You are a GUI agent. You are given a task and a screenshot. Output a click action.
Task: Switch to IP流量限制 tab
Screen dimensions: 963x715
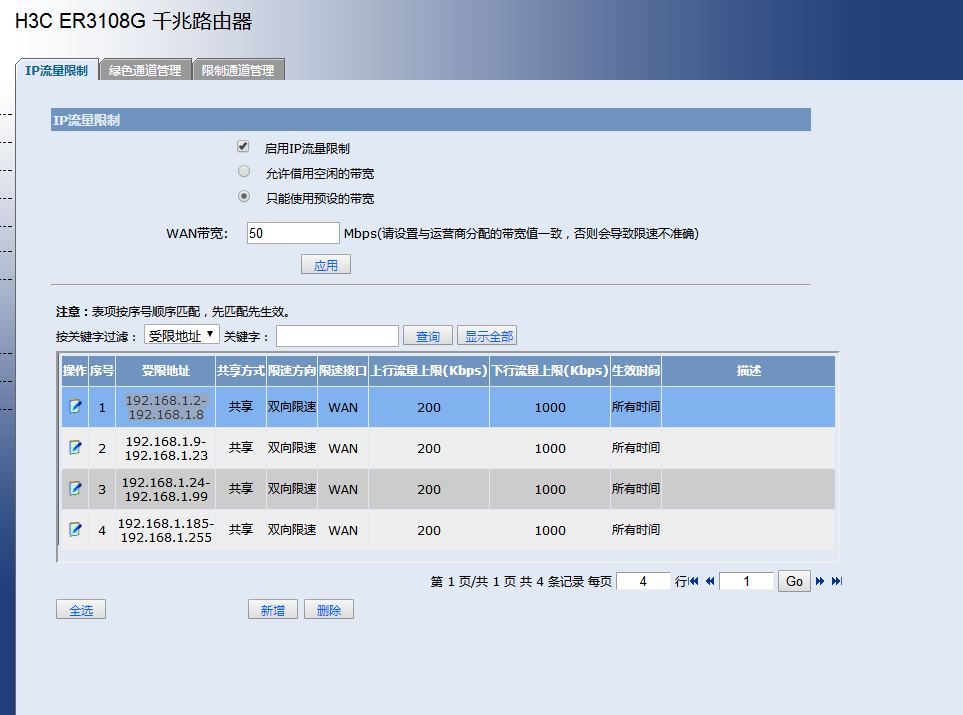click(57, 70)
